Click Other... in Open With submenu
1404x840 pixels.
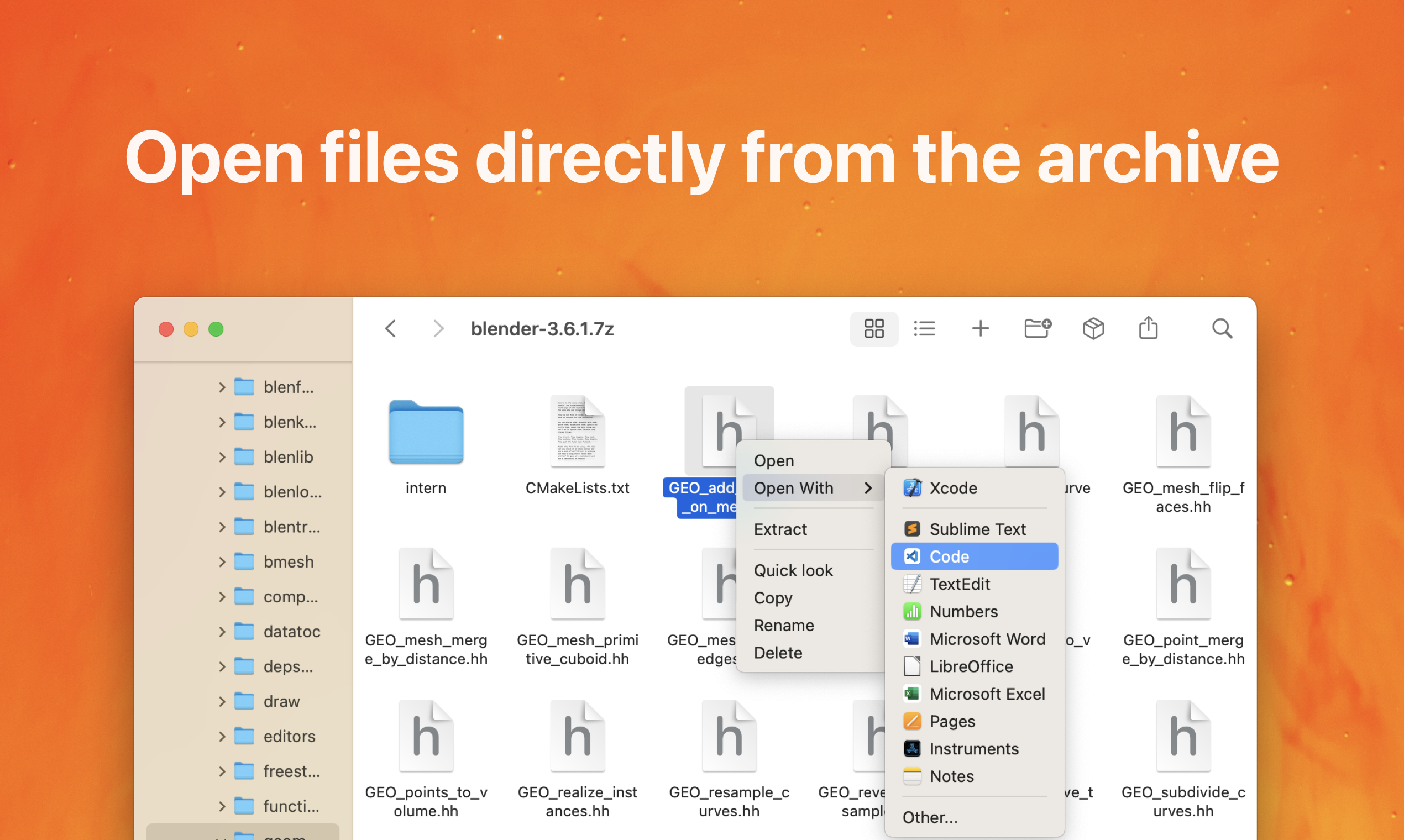975,817
